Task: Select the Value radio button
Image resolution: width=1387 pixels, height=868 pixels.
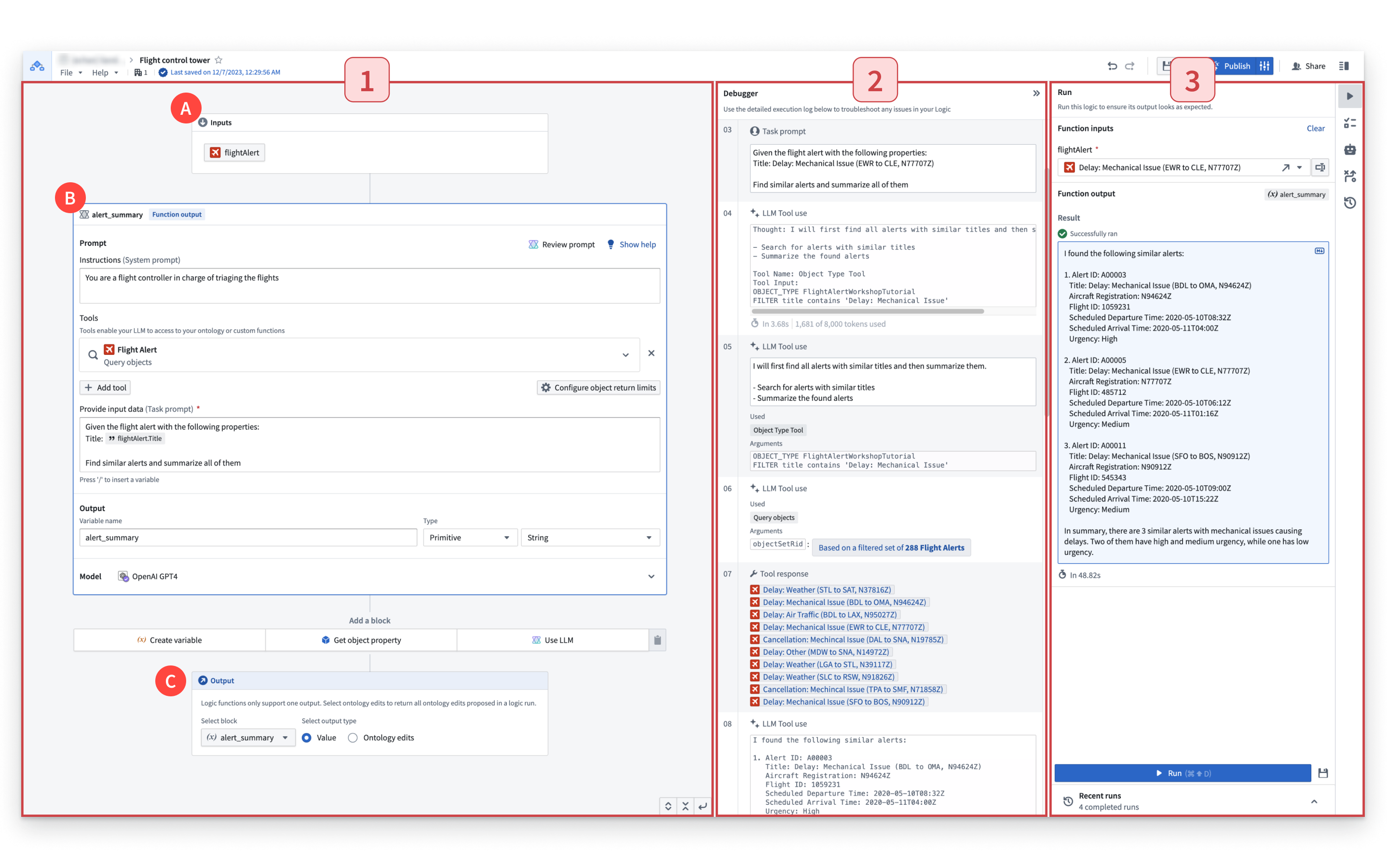Action: 307,737
